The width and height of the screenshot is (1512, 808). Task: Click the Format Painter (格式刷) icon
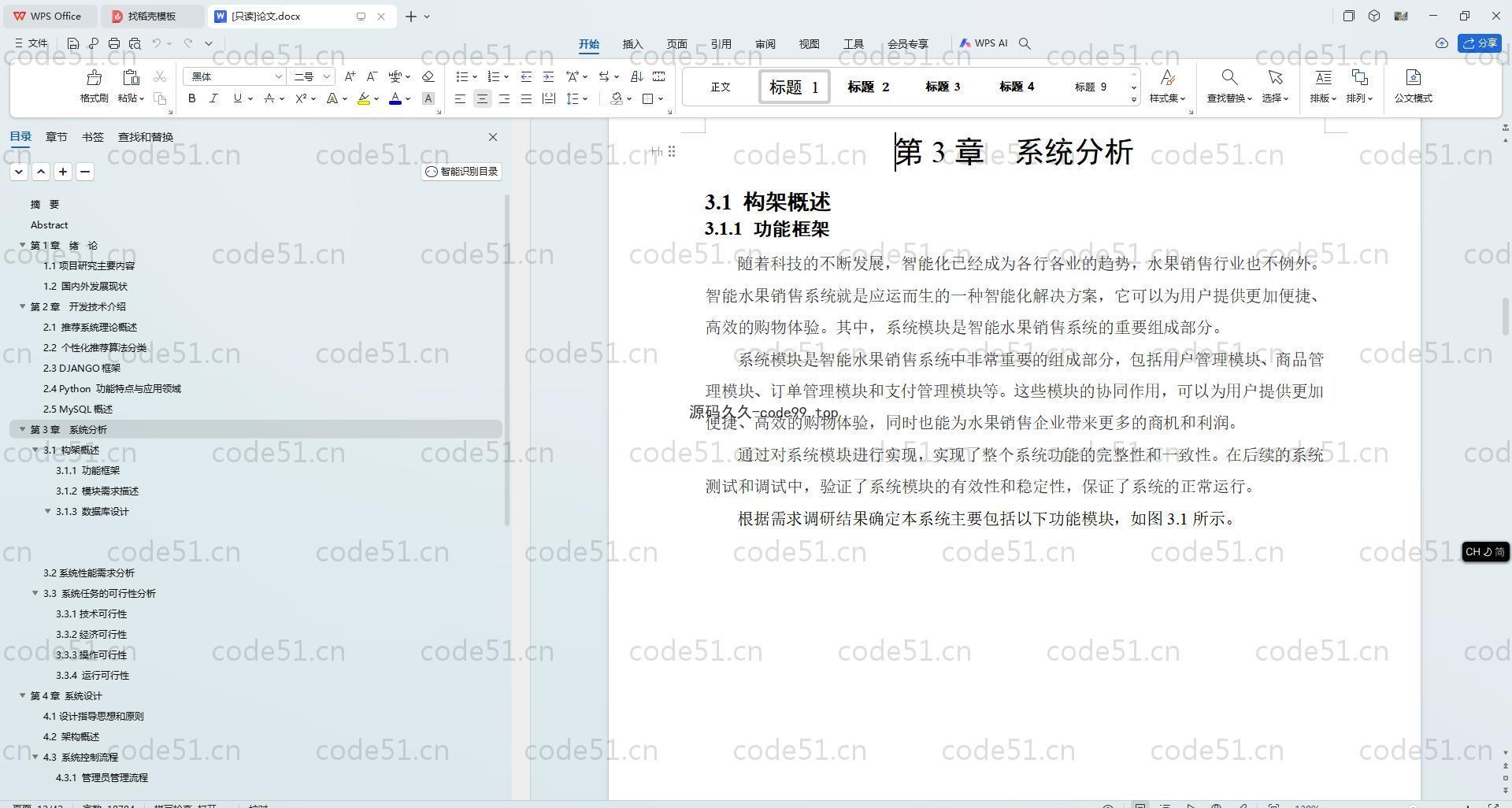pyautogui.click(x=94, y=77)
